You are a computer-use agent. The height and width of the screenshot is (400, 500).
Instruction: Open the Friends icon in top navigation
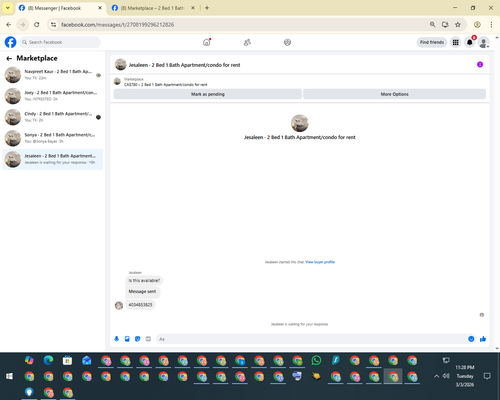pos(247,42)
